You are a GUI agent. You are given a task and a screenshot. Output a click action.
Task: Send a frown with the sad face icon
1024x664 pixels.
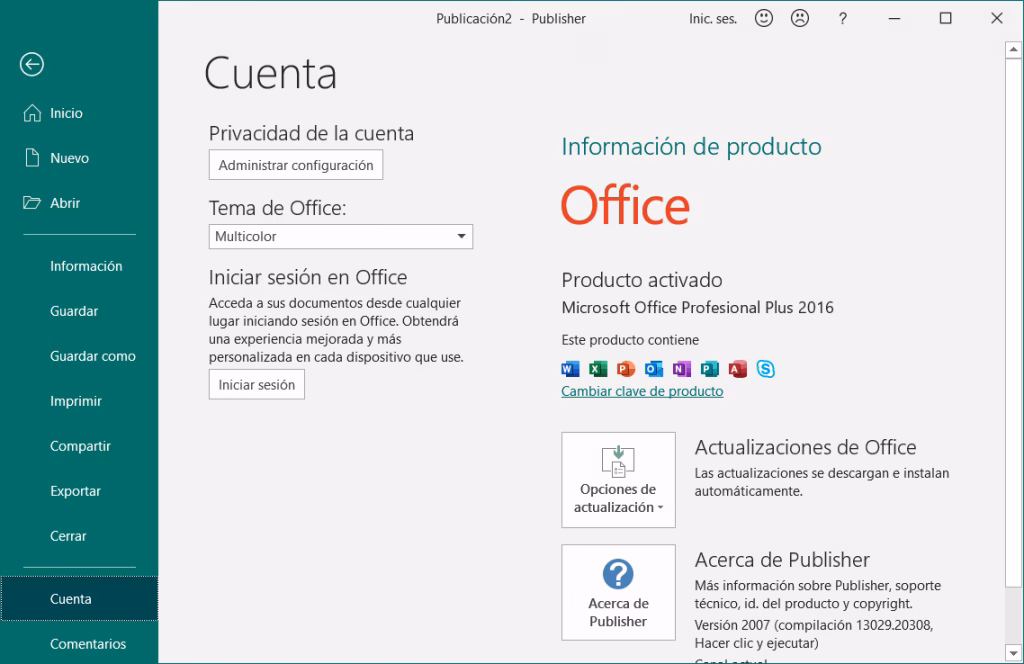[x=799, y=18]
